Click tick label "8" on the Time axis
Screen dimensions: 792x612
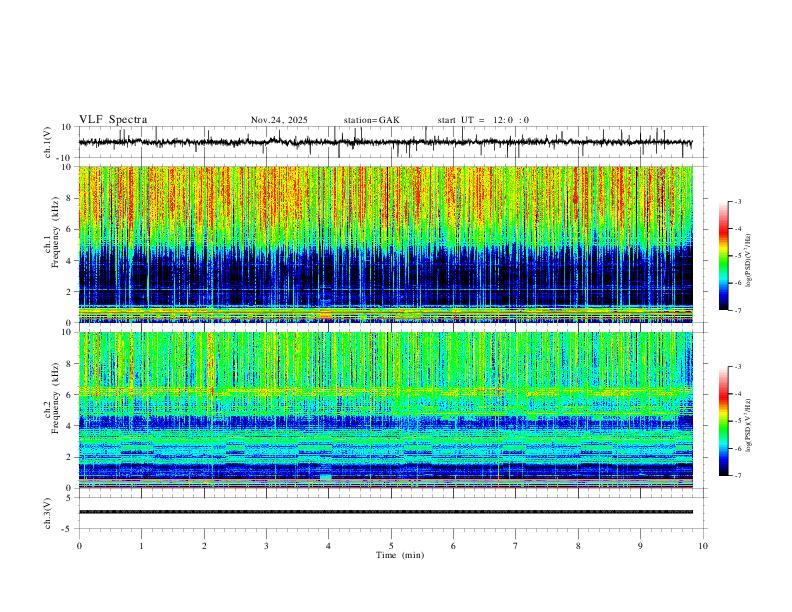click(x=578, y=546)
